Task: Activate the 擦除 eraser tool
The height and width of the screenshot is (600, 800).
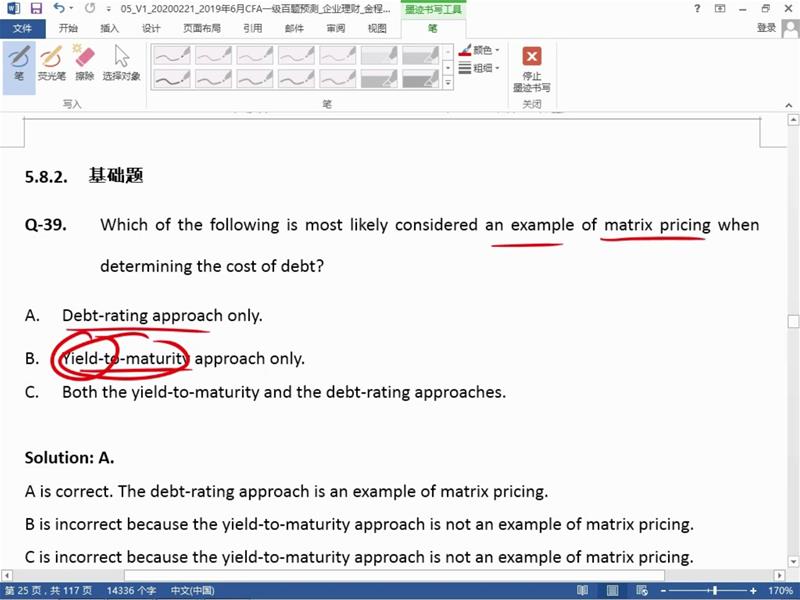Action: (85, 63)
